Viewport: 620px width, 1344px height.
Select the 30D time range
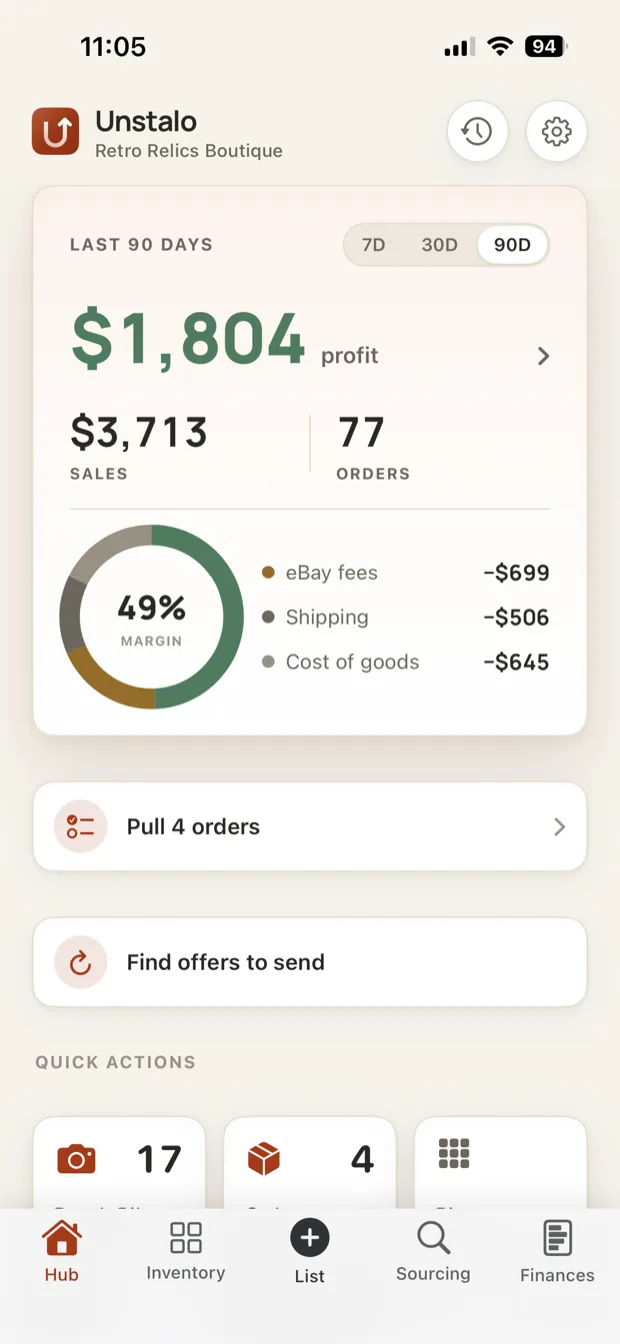point(439,245)
